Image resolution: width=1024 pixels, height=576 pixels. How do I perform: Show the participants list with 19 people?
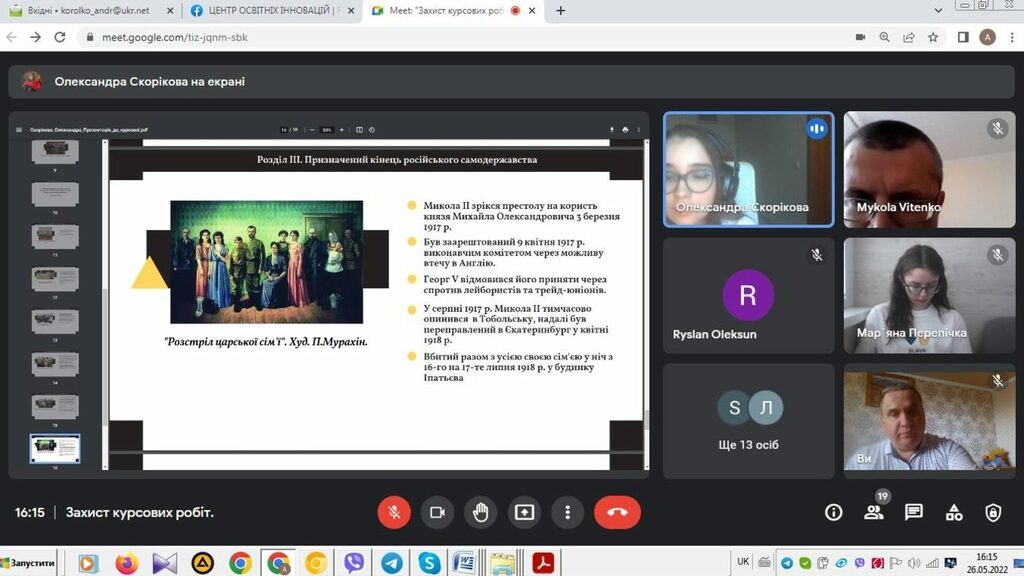tap(874, 512)
